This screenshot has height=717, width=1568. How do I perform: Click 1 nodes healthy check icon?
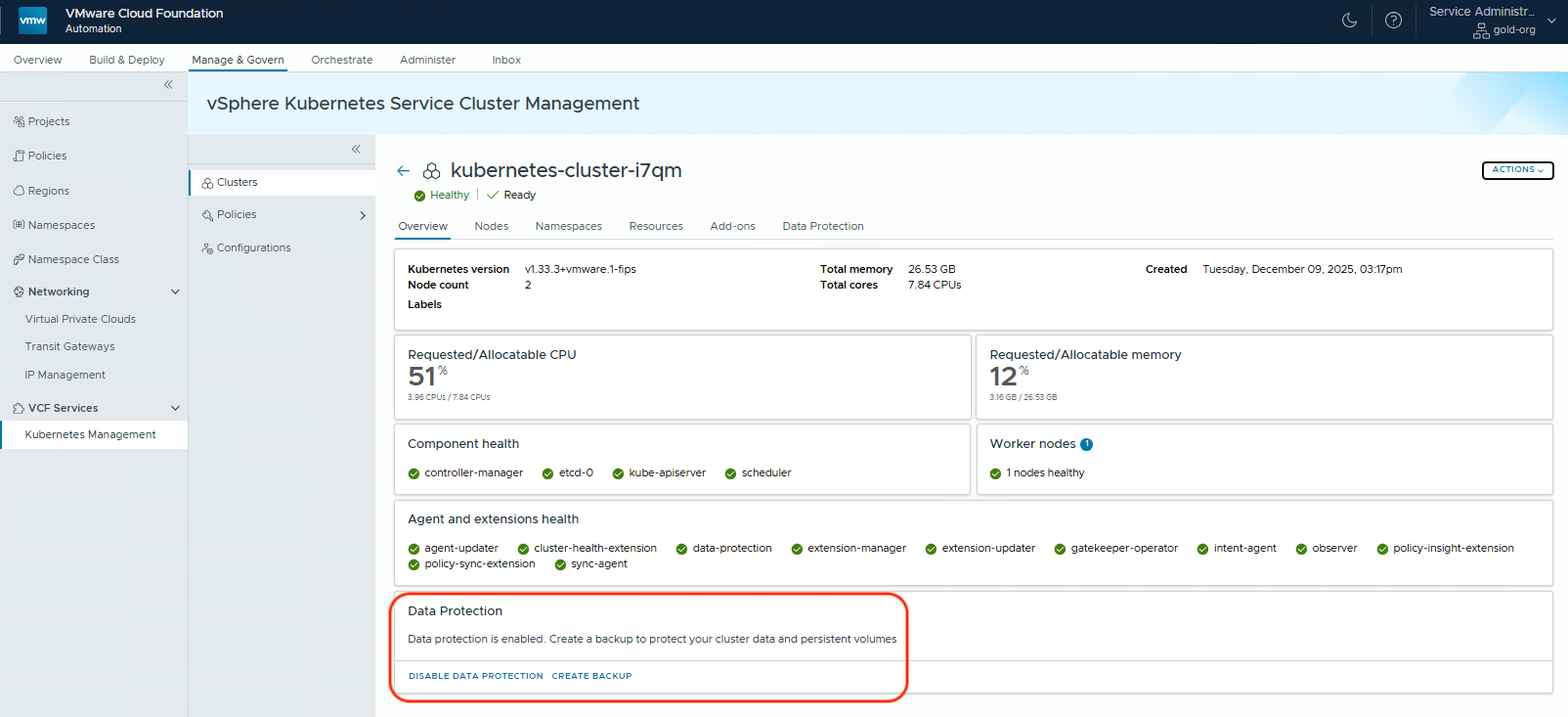pos(995,473)
